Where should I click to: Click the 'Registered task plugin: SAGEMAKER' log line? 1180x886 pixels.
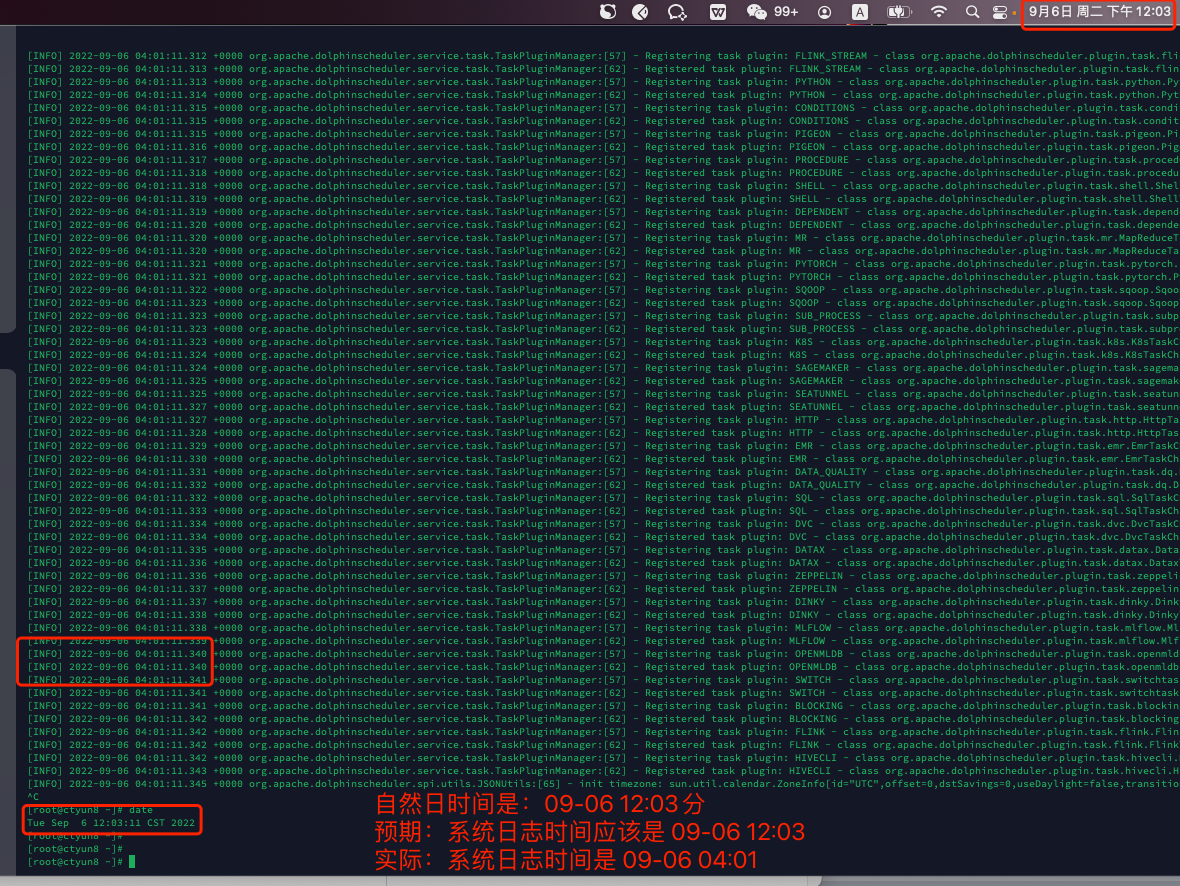(x=604, y=381)
